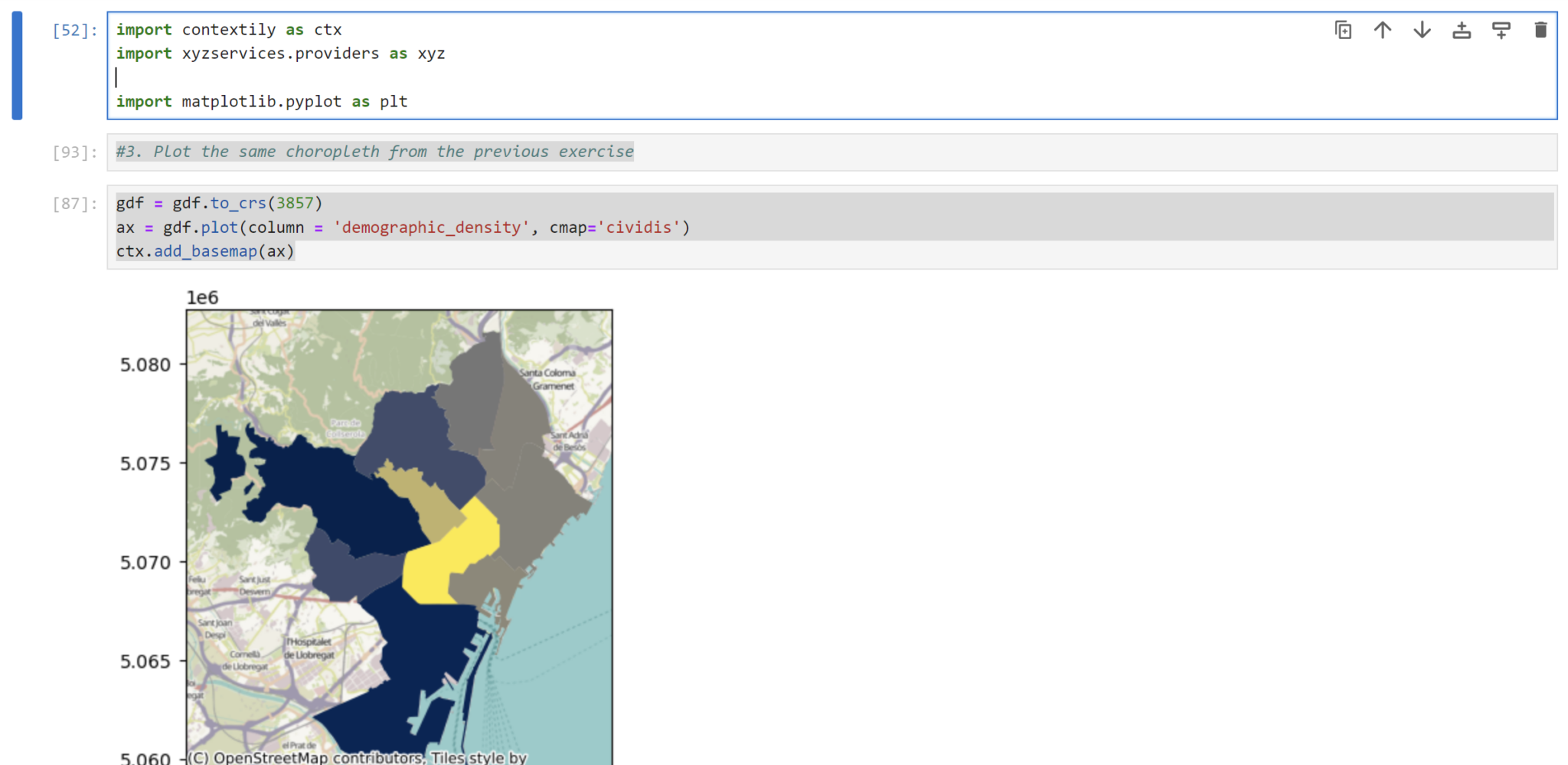Click the blue active-cell indicator bar
This screenshot has height=765, width=1568.
[x=17, y=65]
